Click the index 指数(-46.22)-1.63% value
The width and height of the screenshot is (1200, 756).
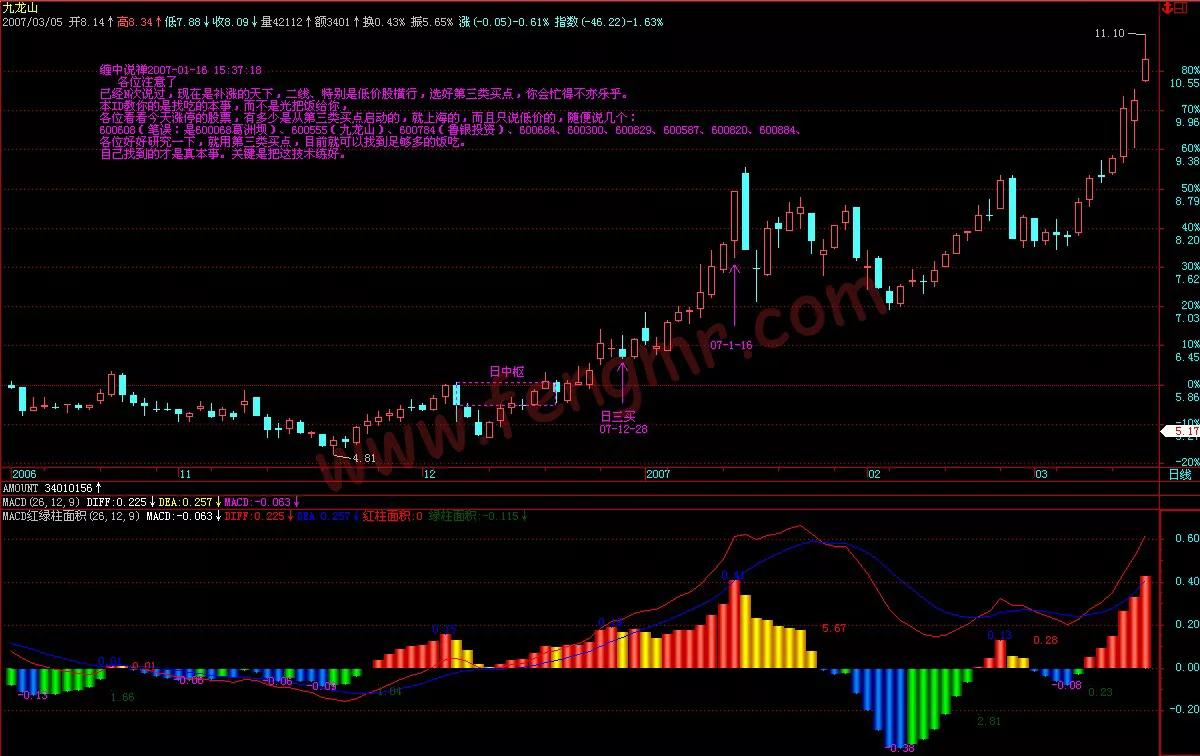[609, 21]
